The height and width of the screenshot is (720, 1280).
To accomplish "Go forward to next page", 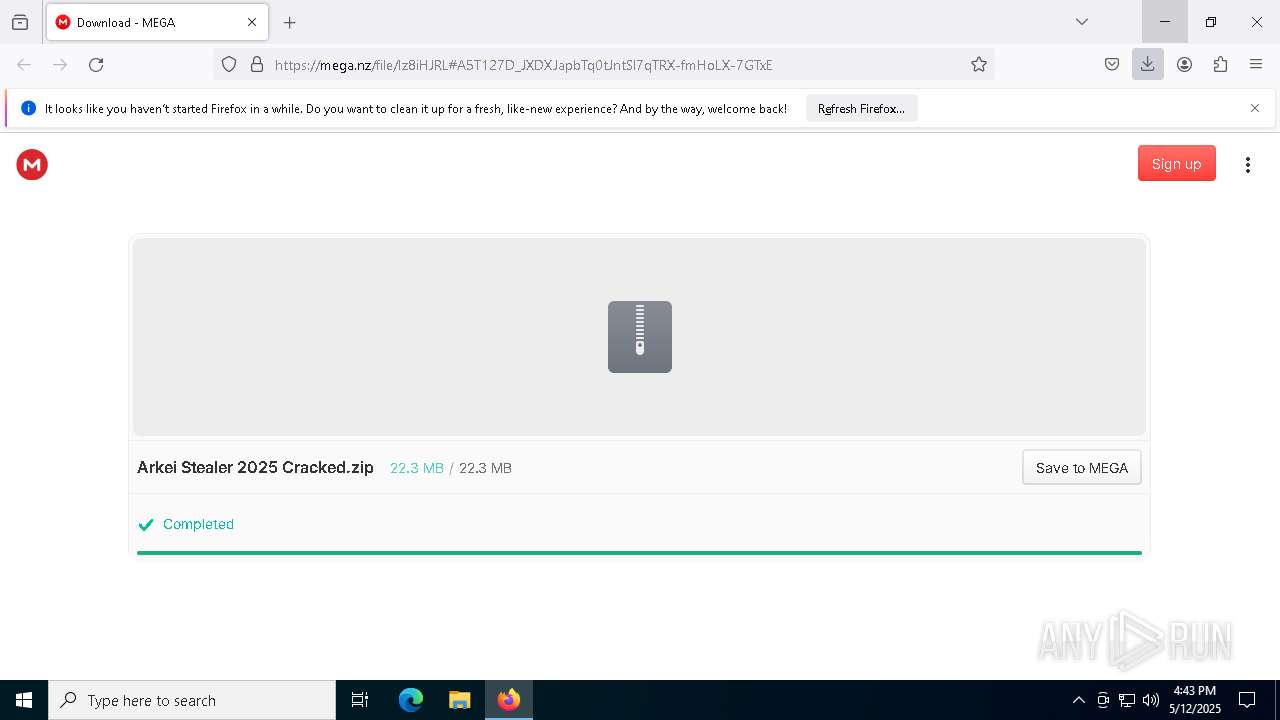I will tap(60, 64).
